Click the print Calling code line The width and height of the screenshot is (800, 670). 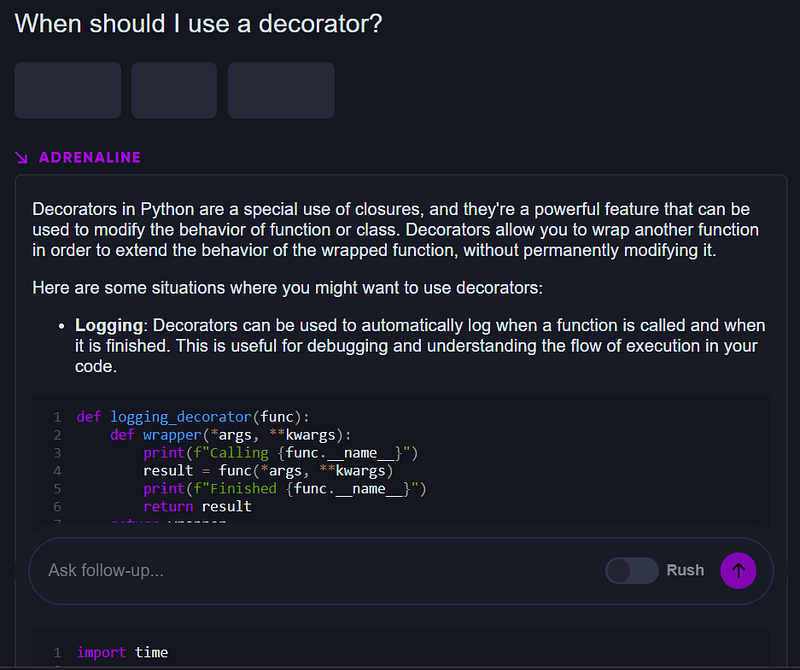coord(281,453)
